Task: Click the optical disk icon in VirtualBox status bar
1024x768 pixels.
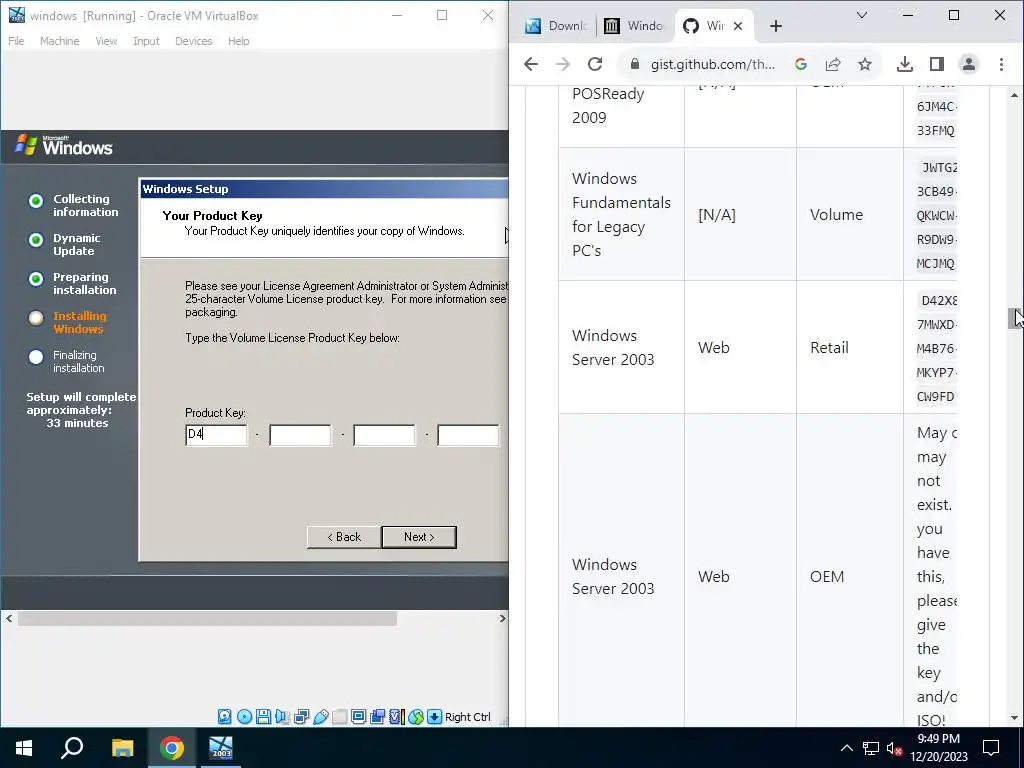Action: (244, 716)
